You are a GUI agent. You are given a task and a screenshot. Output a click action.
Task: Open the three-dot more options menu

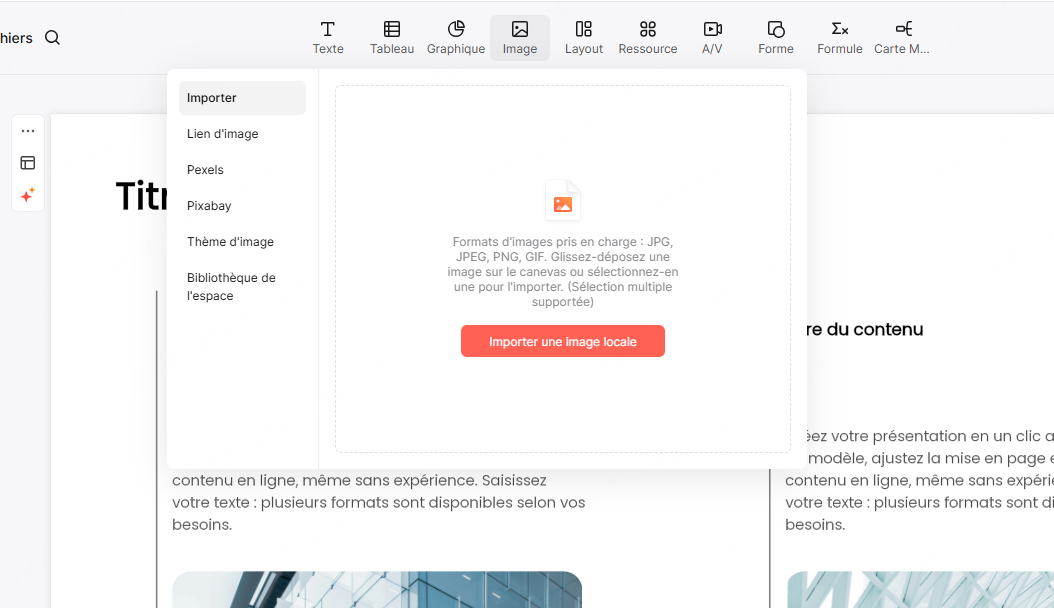click(x=28, y=131)
